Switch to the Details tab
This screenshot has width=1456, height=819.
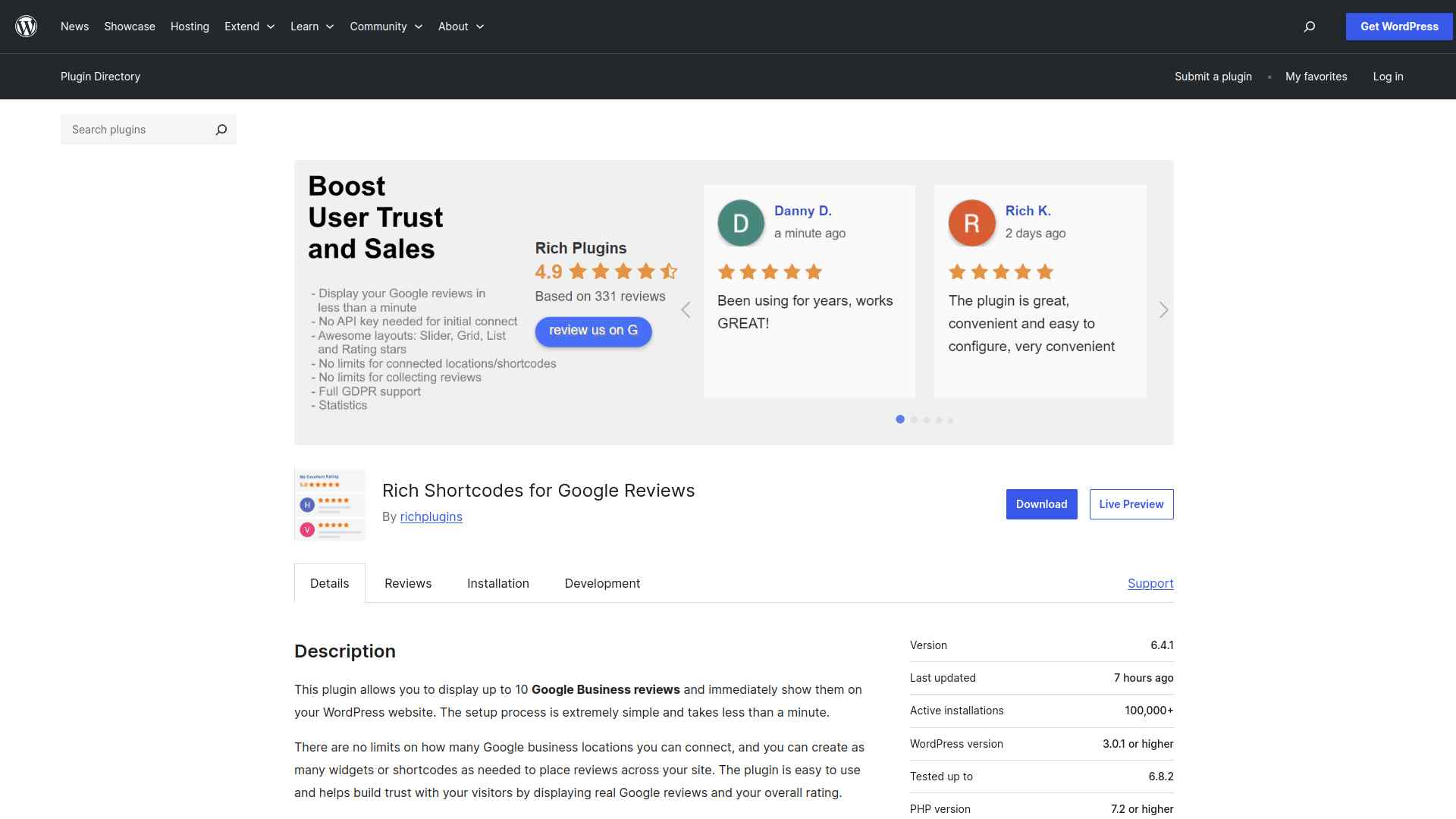pos(330,583)
